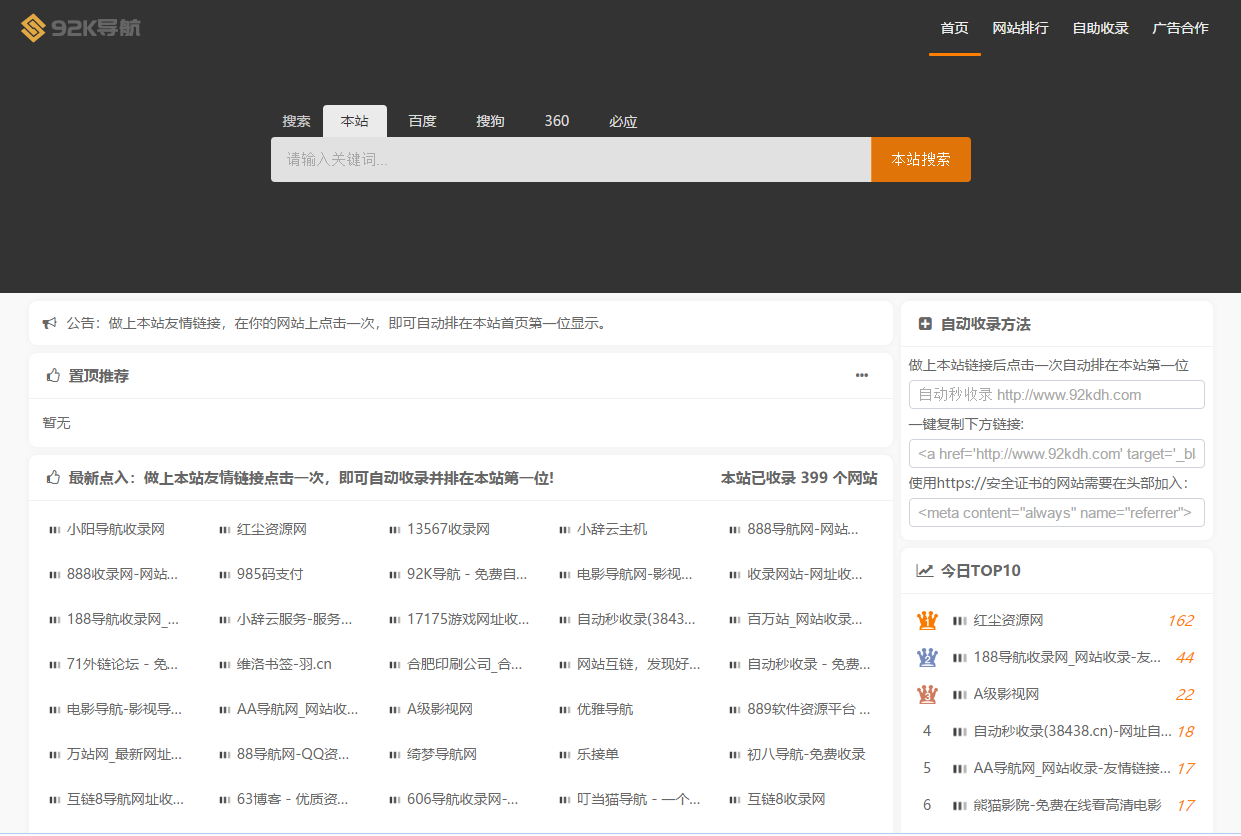Open 熊猫影院 in the TOP10 list

(x=1067, y=805)
